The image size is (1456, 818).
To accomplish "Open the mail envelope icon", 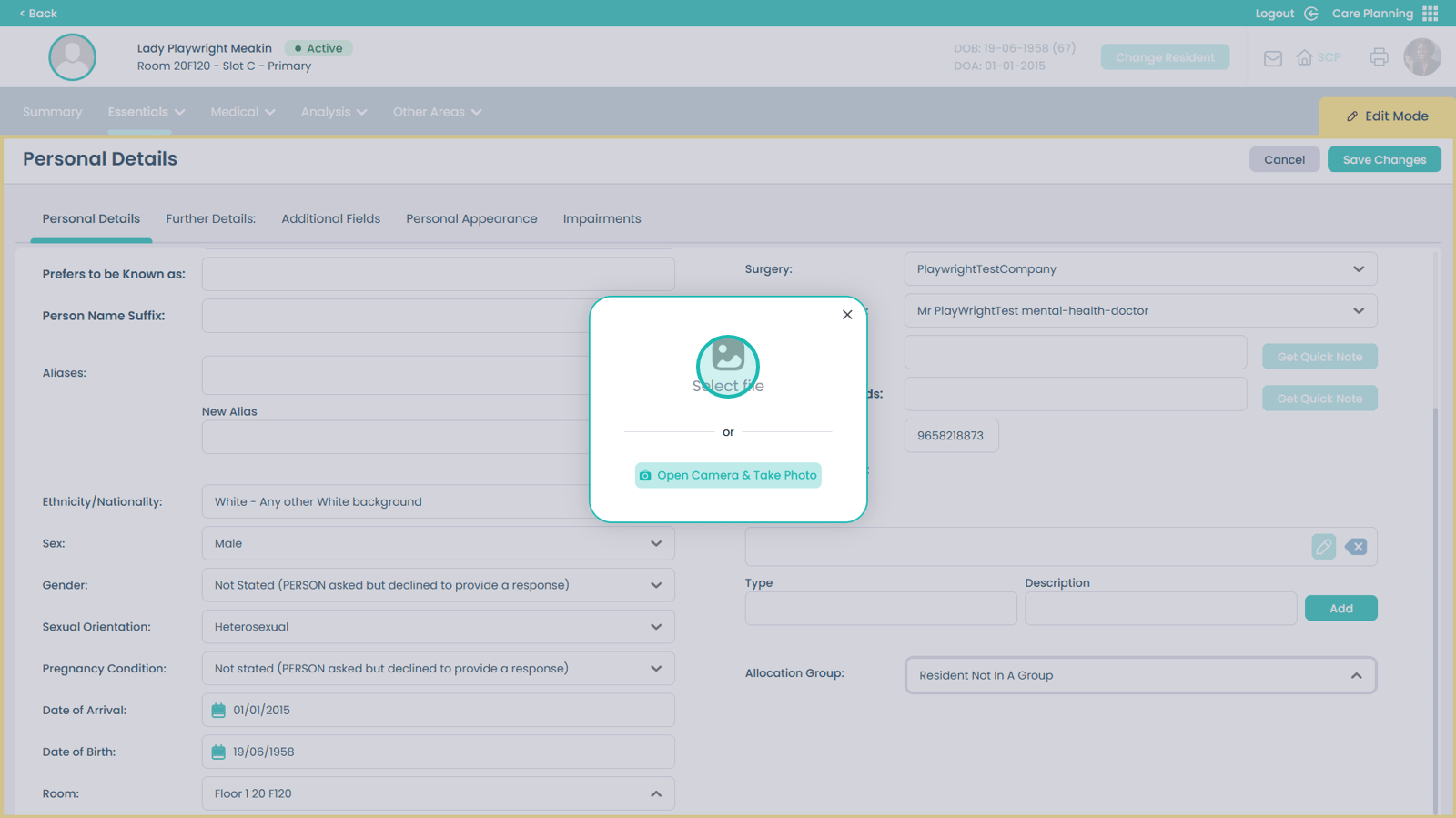I will click(1273, 58).
